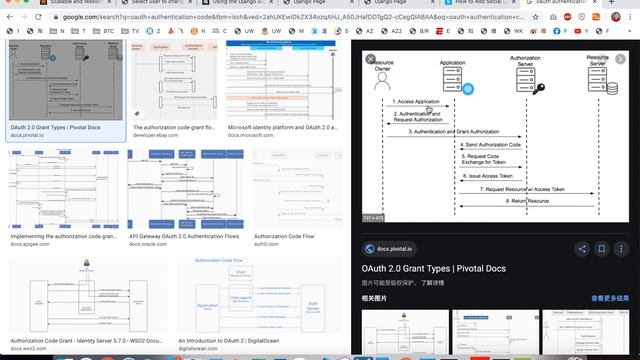The width and height of the screenshot is (640, 360).
Task: Click the 'developer.ebay.com' source text
Action: pyautogui.click(x=156, y=135)
